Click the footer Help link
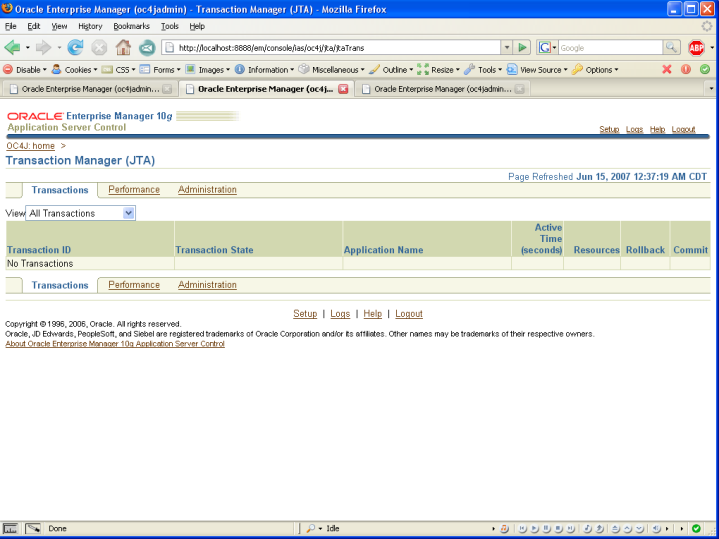The width and height of the screenshot is (719, 539). (372, 314)
